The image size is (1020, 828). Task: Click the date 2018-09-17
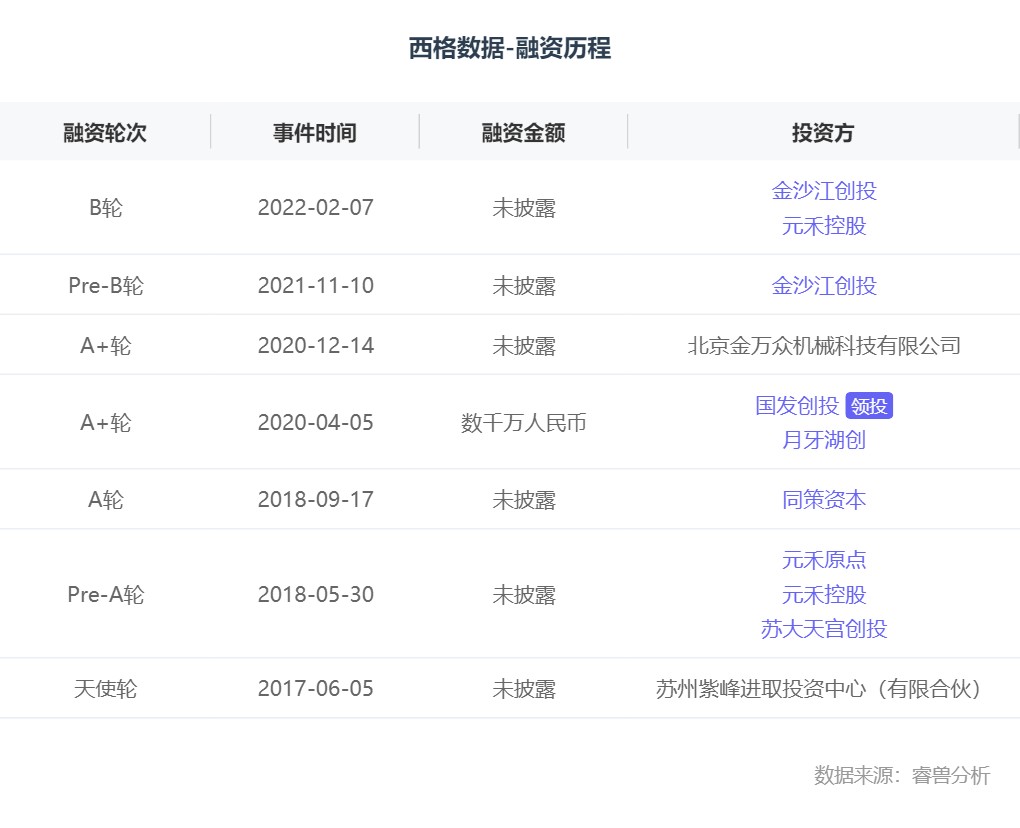click(x=315, y=500)
